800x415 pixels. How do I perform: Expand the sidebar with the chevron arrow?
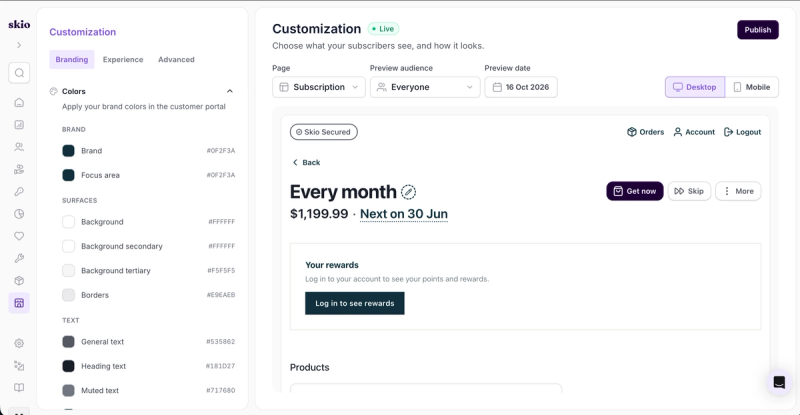coord(19,45)
